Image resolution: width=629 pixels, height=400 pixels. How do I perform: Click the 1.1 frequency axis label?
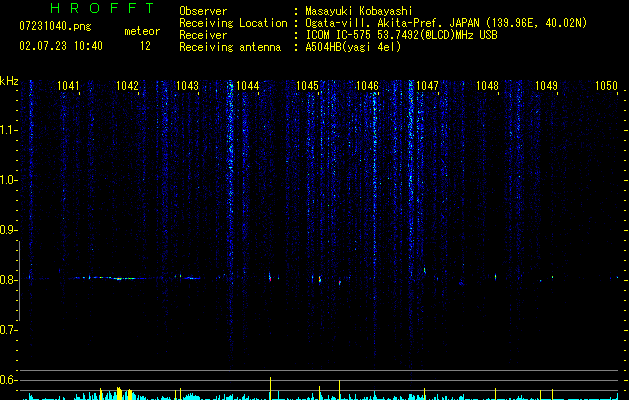point(8,130)
